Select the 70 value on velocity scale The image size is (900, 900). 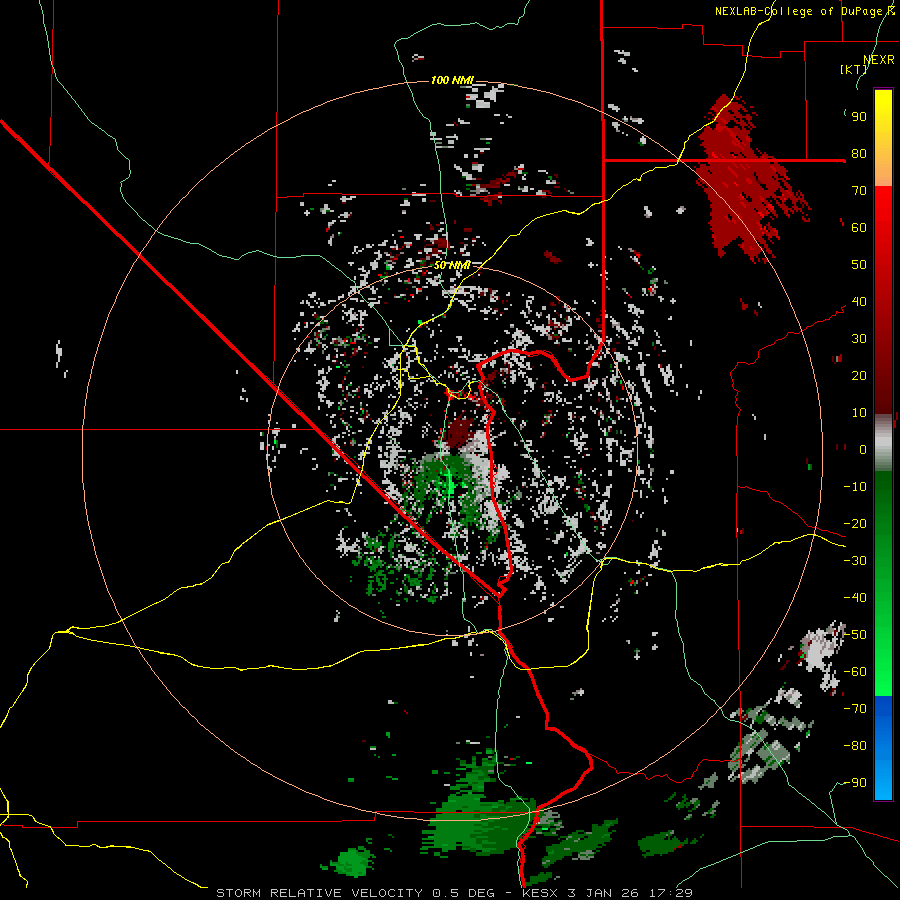pos(859,191)
